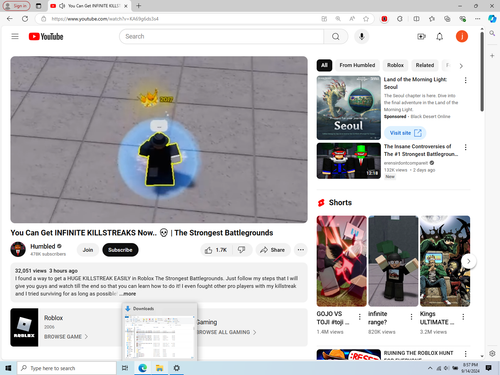
Task: Show next Shorts with arrow
Action: click(468, 261)
